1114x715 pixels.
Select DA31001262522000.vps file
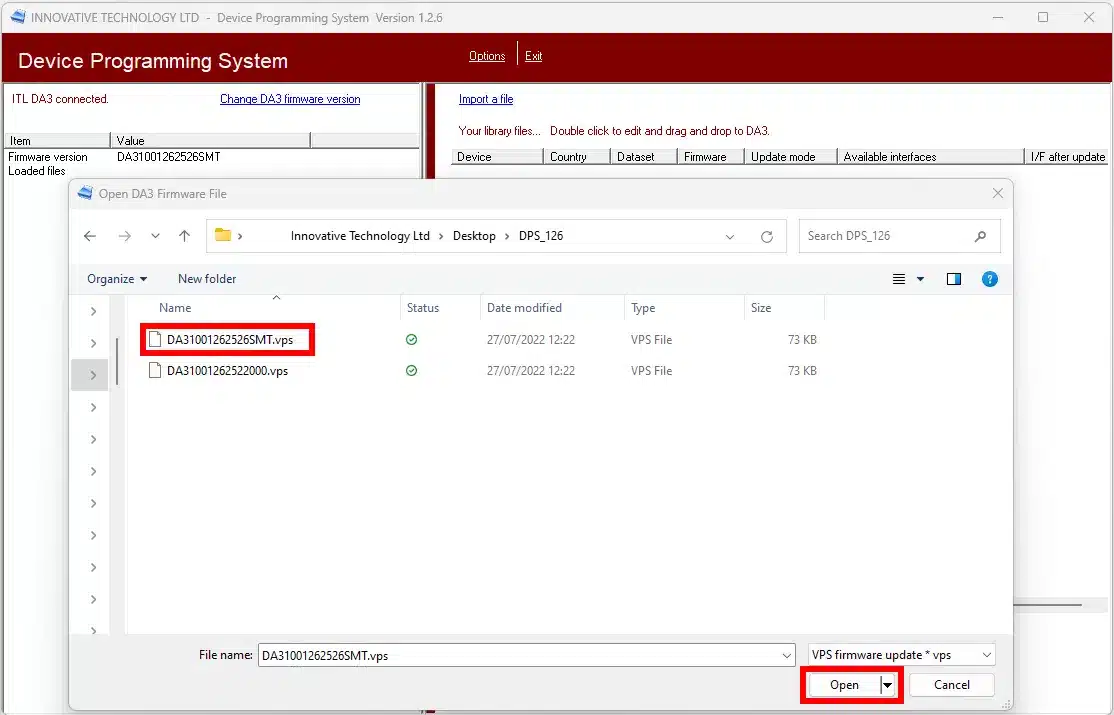point(227,370)
